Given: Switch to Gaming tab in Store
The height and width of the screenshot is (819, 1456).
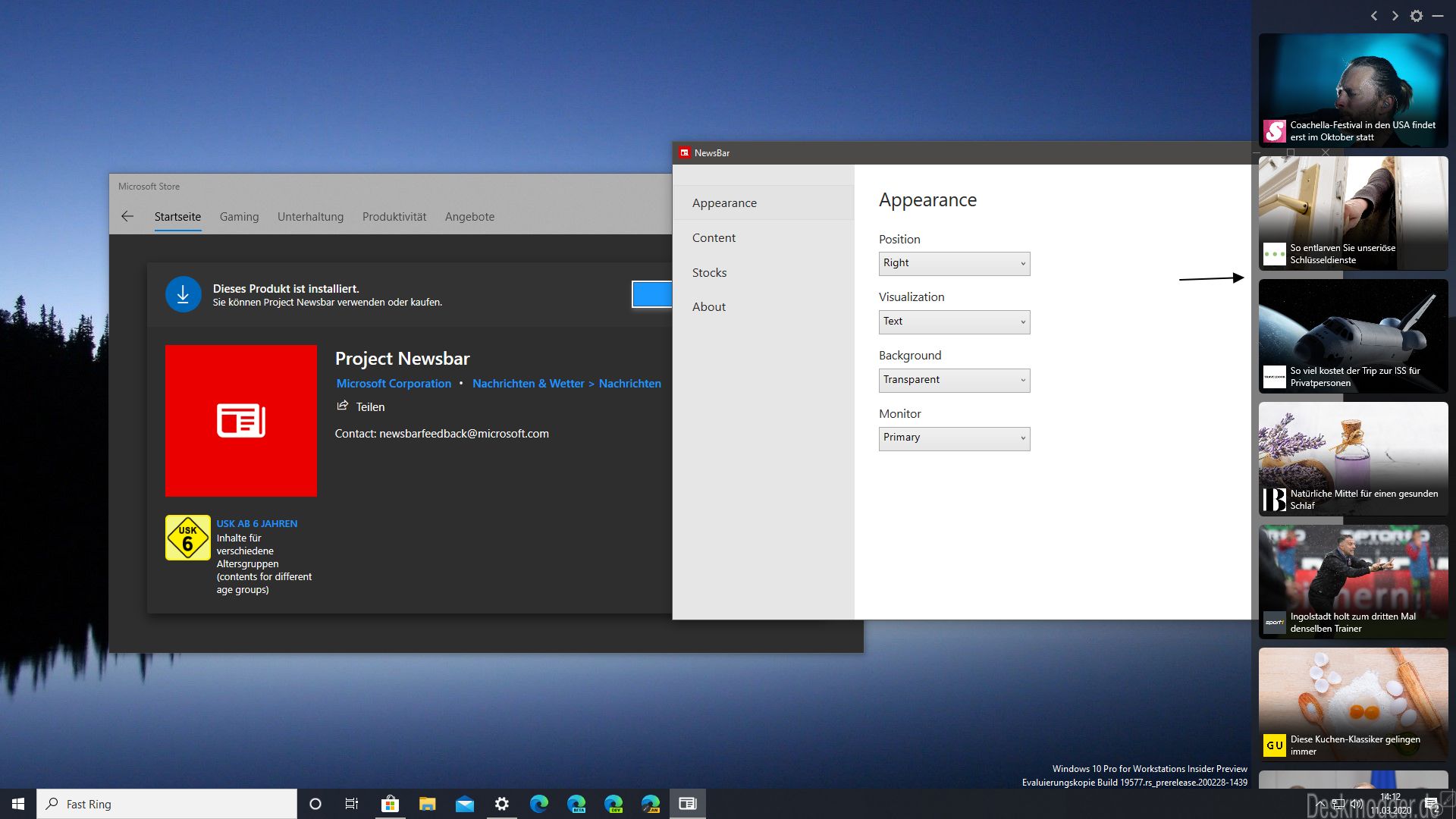Looking at the screenshot, I should pos(239,217).
